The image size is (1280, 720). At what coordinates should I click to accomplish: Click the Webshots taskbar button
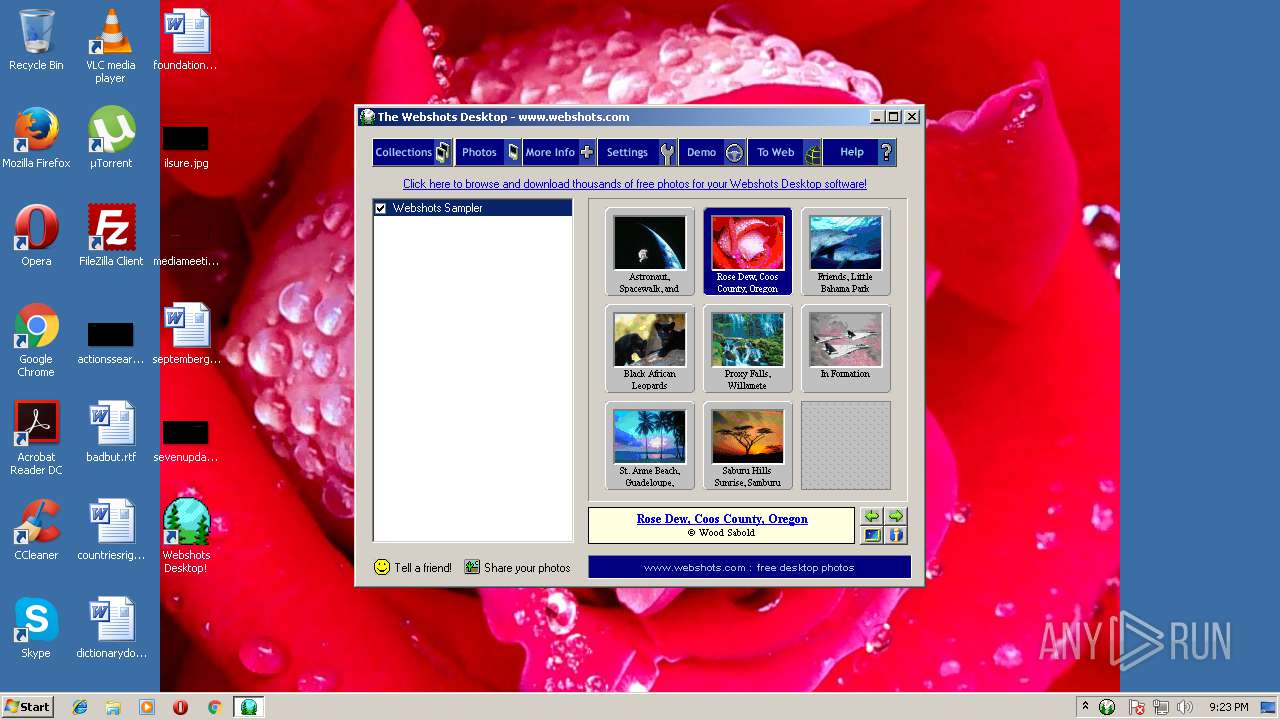coord(248,707)
